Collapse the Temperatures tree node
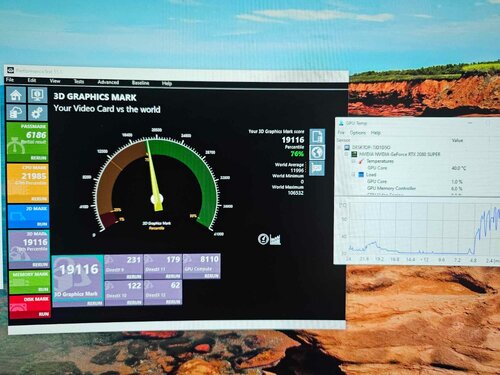The height and width of the screenshot is (375, 500). click(353, 161)
